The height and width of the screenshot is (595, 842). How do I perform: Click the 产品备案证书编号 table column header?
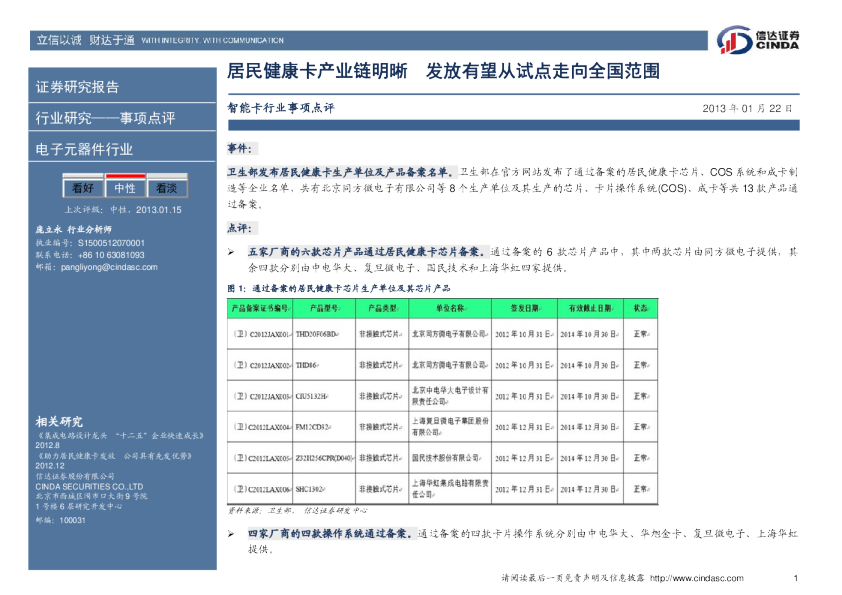click(262, 308)
